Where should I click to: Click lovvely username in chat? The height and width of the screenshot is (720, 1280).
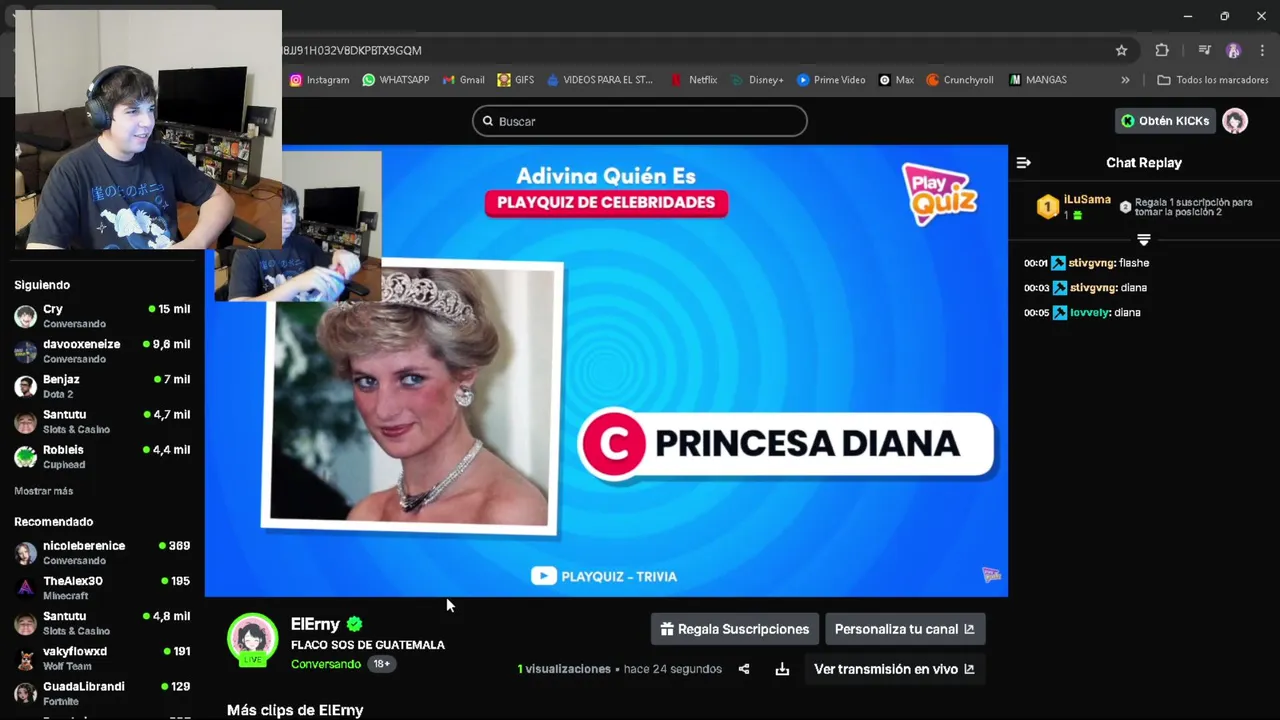(x=1089, y=313)
